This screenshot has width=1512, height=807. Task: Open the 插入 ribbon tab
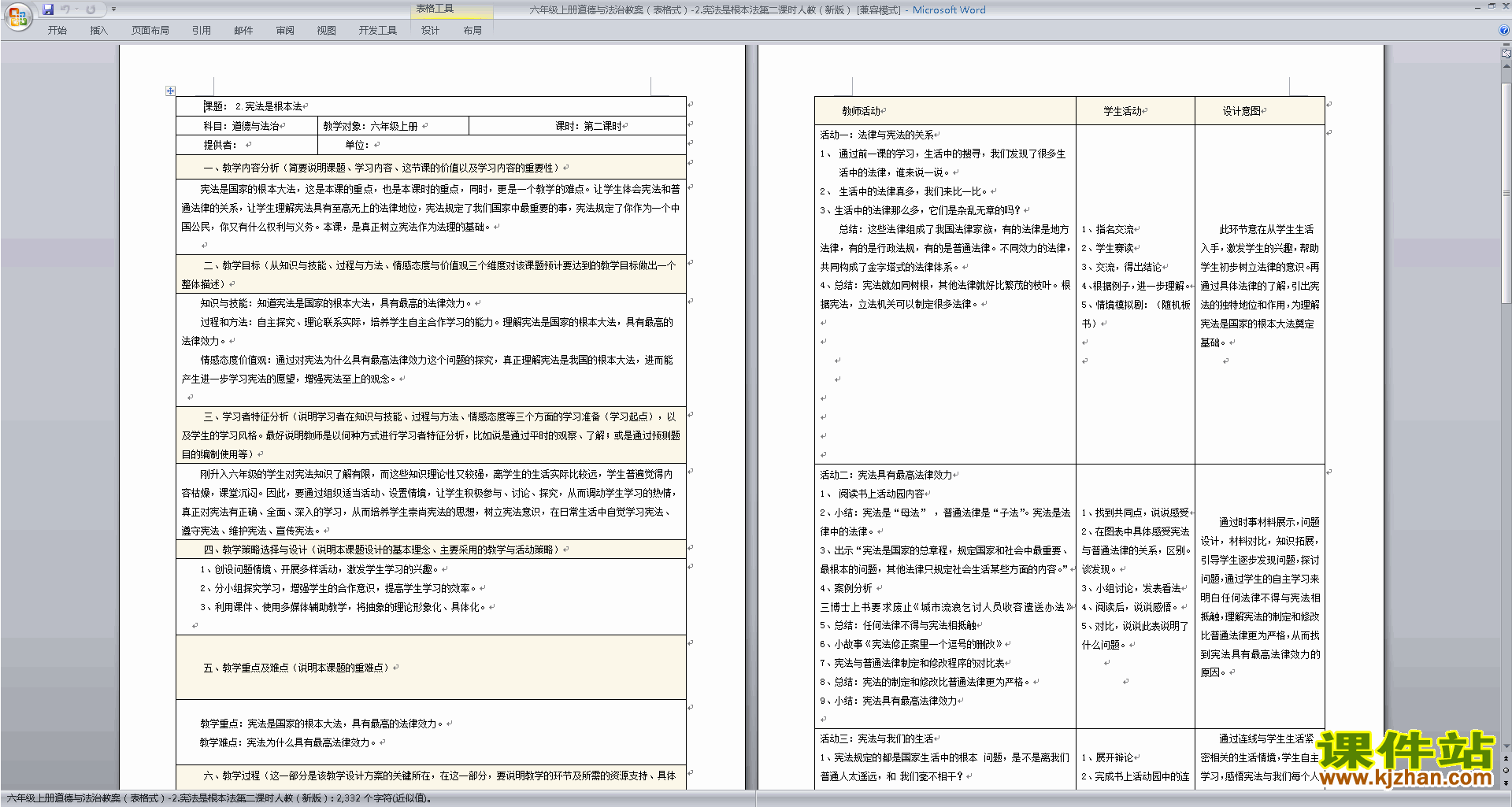click(98, 31)
